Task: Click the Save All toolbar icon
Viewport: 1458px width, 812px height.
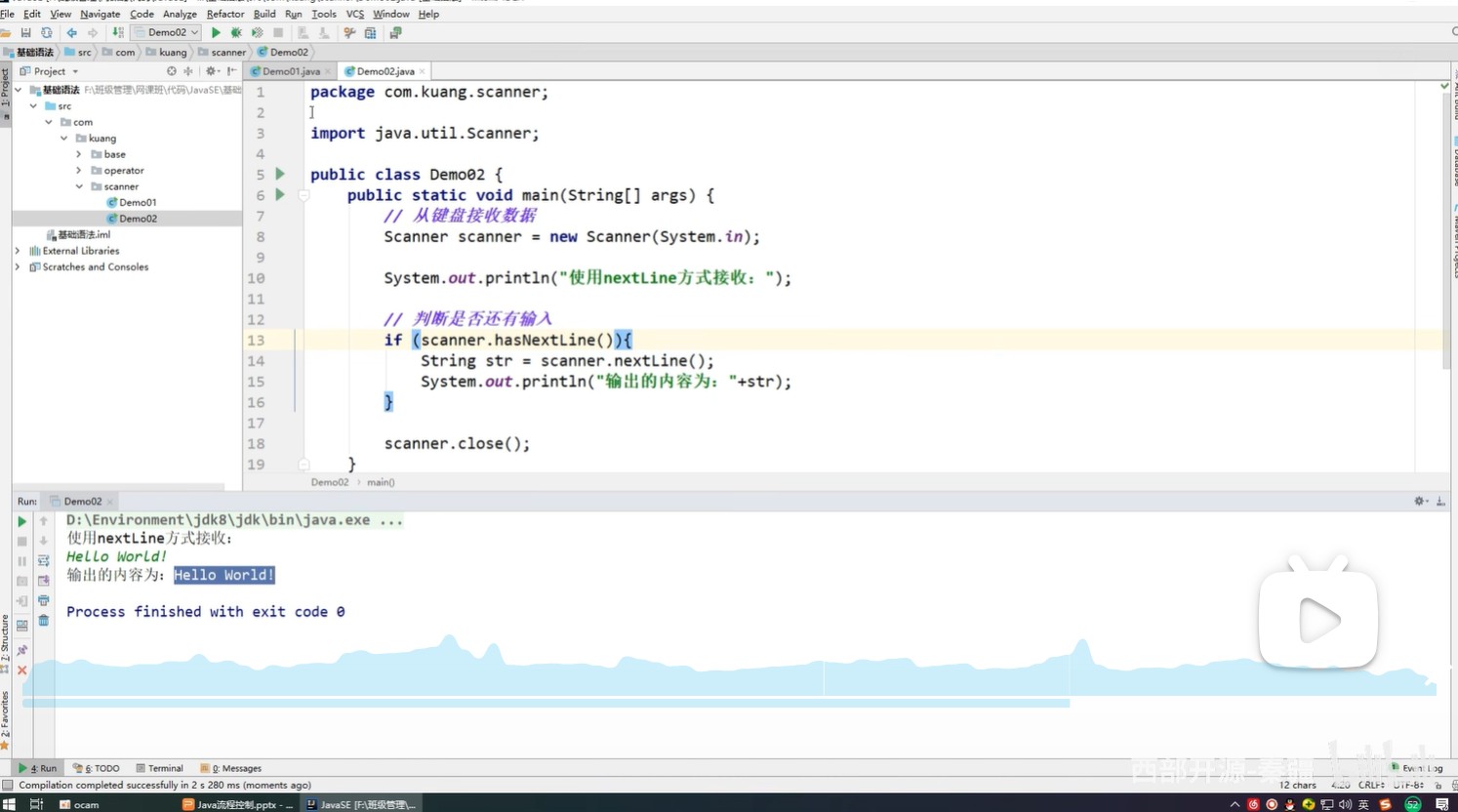Action: [25, 33]
